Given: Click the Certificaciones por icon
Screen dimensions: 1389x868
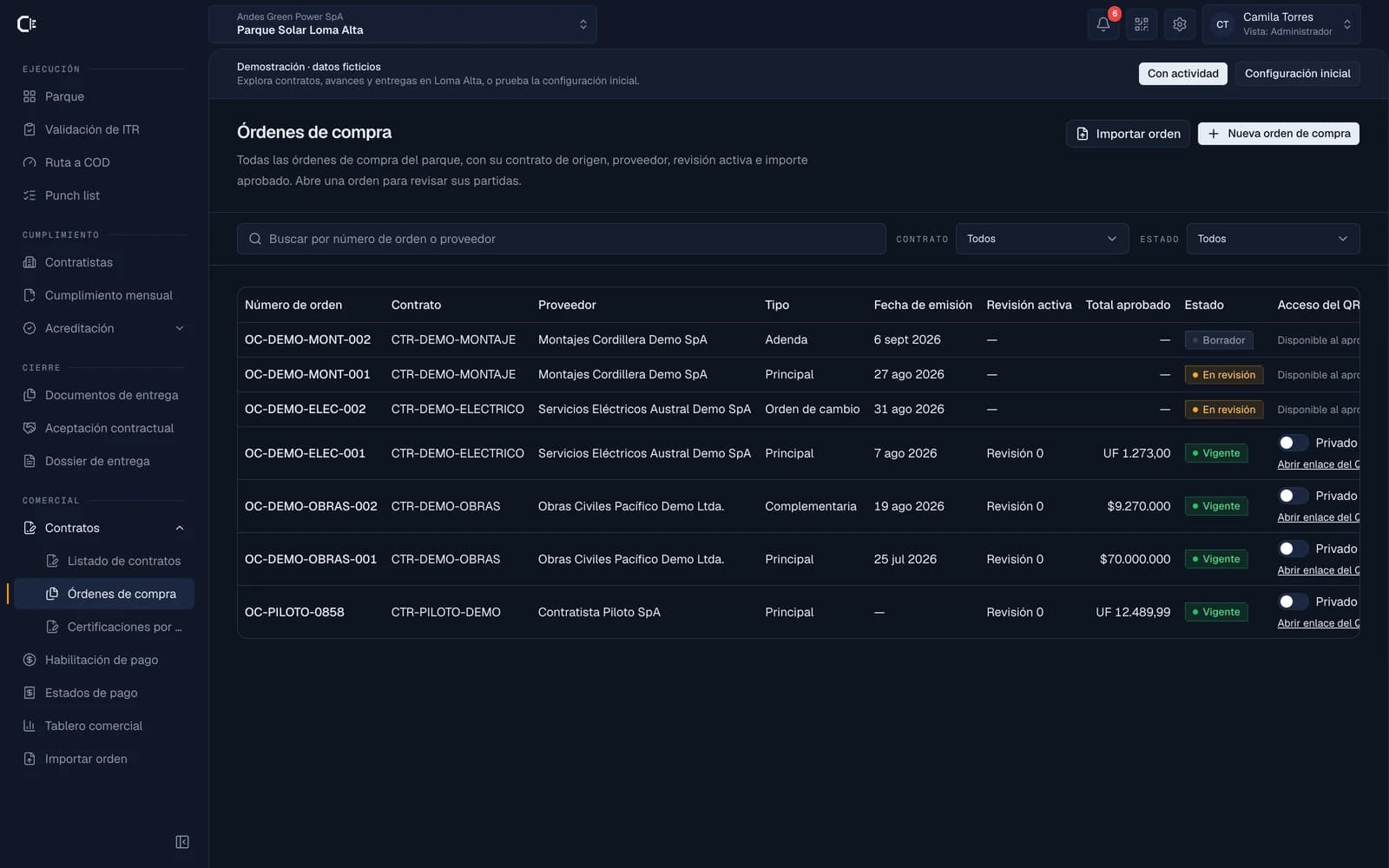Looking at the screenshot, I should (x=52, y=627).
